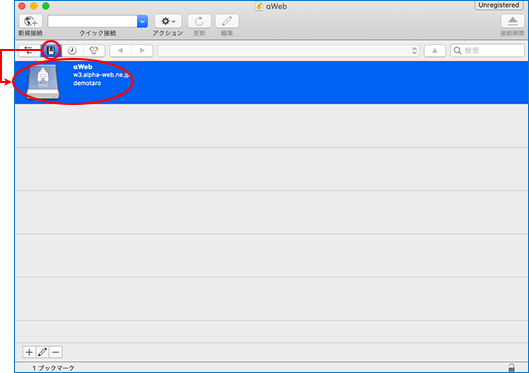Open the Bonjour view icon

94,51
